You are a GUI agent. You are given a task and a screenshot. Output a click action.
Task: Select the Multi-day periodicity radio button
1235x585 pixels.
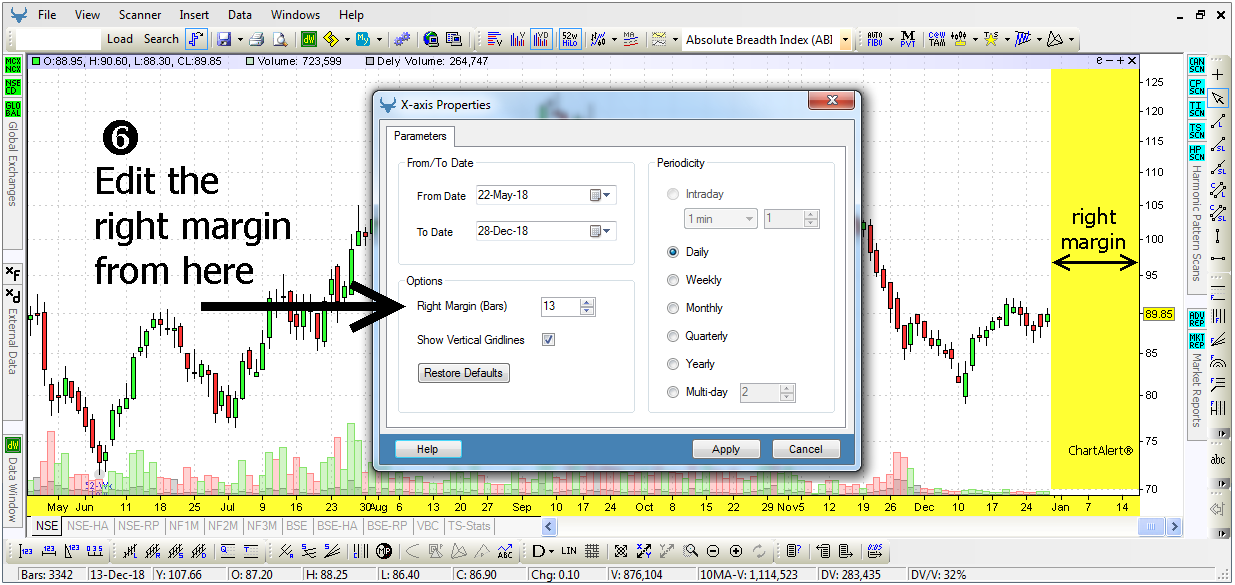(673, 393)
